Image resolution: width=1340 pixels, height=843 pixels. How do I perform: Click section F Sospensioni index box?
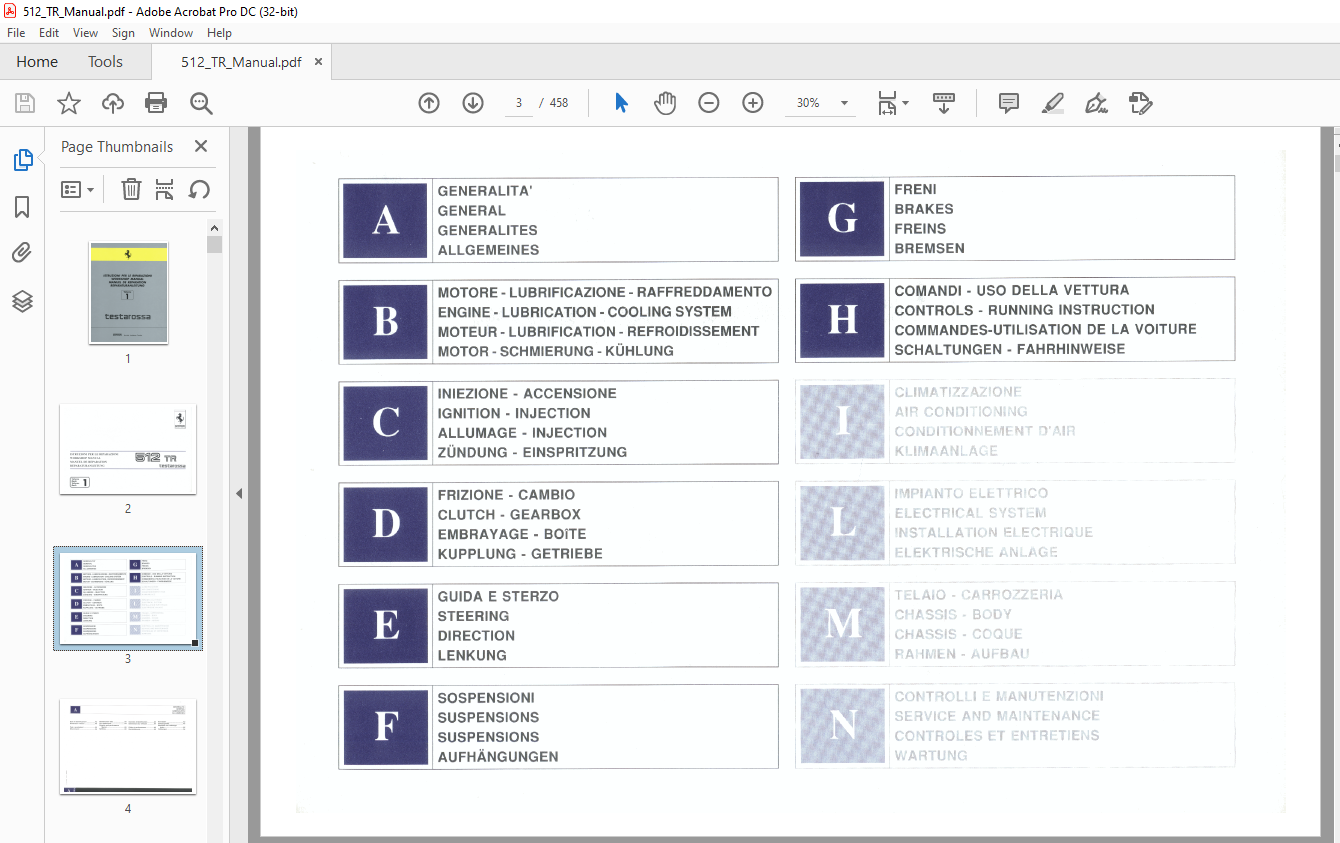(x=558, y=727)
